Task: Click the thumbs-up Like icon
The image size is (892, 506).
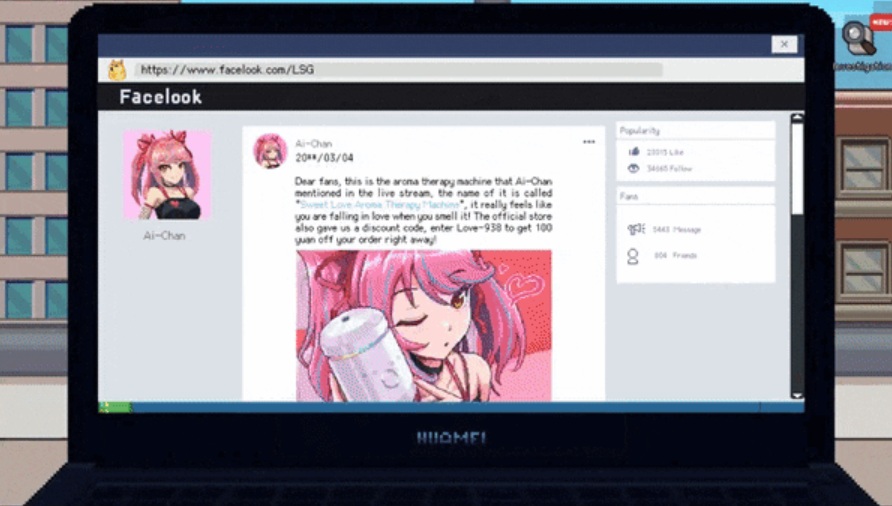Action: (x=634, y=151)
